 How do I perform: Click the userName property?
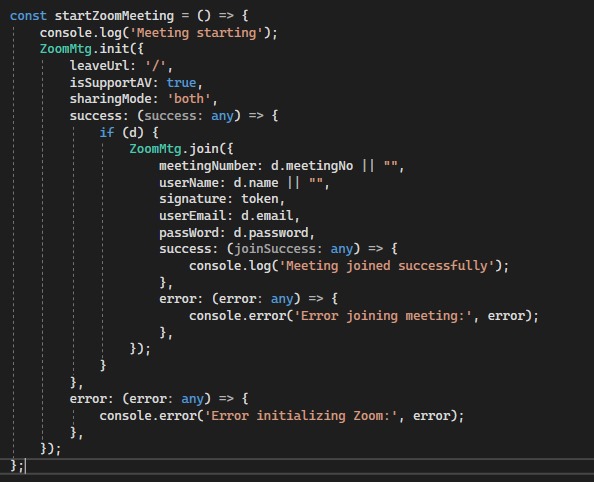coord(189,183)
